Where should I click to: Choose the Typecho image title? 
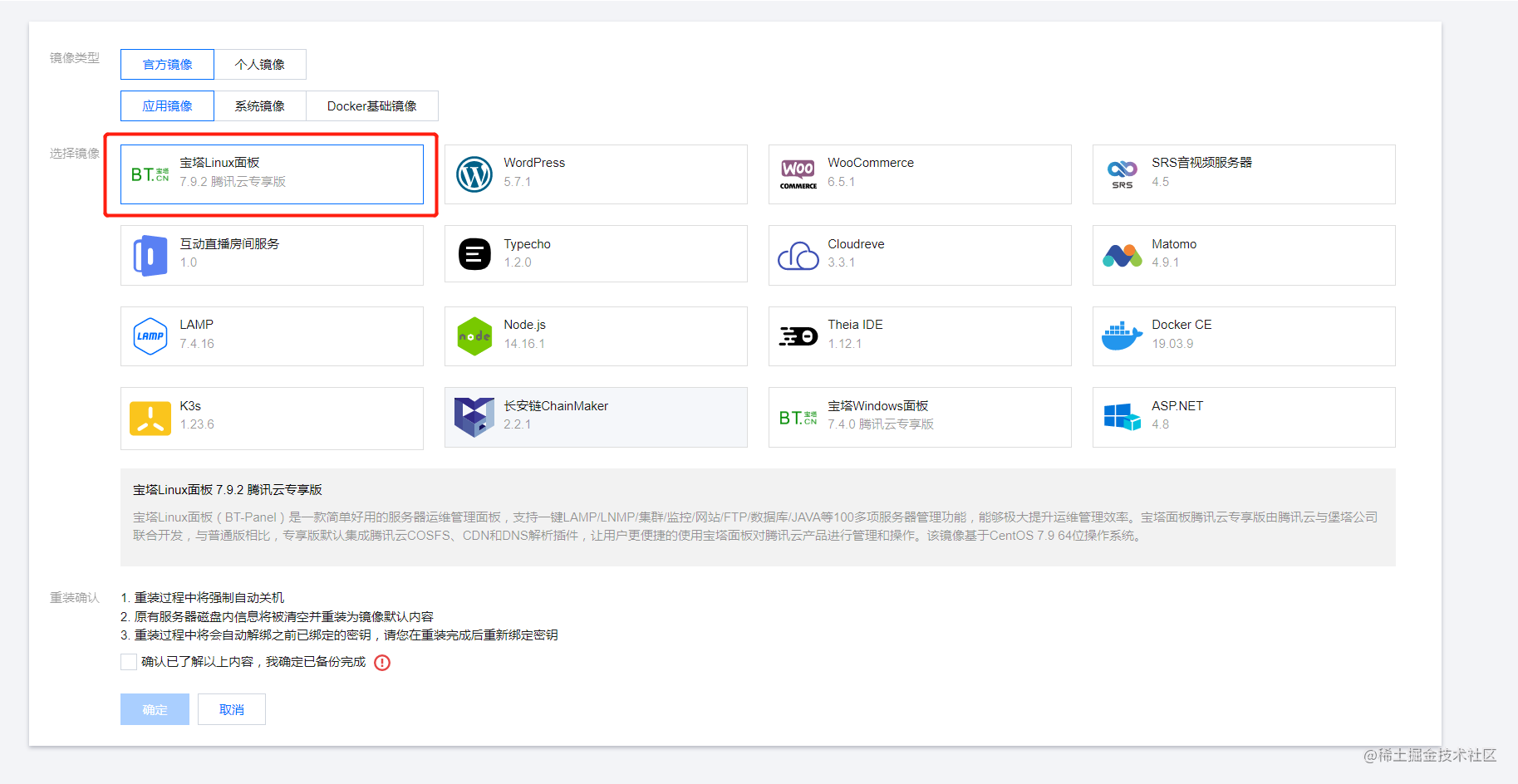click(x=527, y=244)
